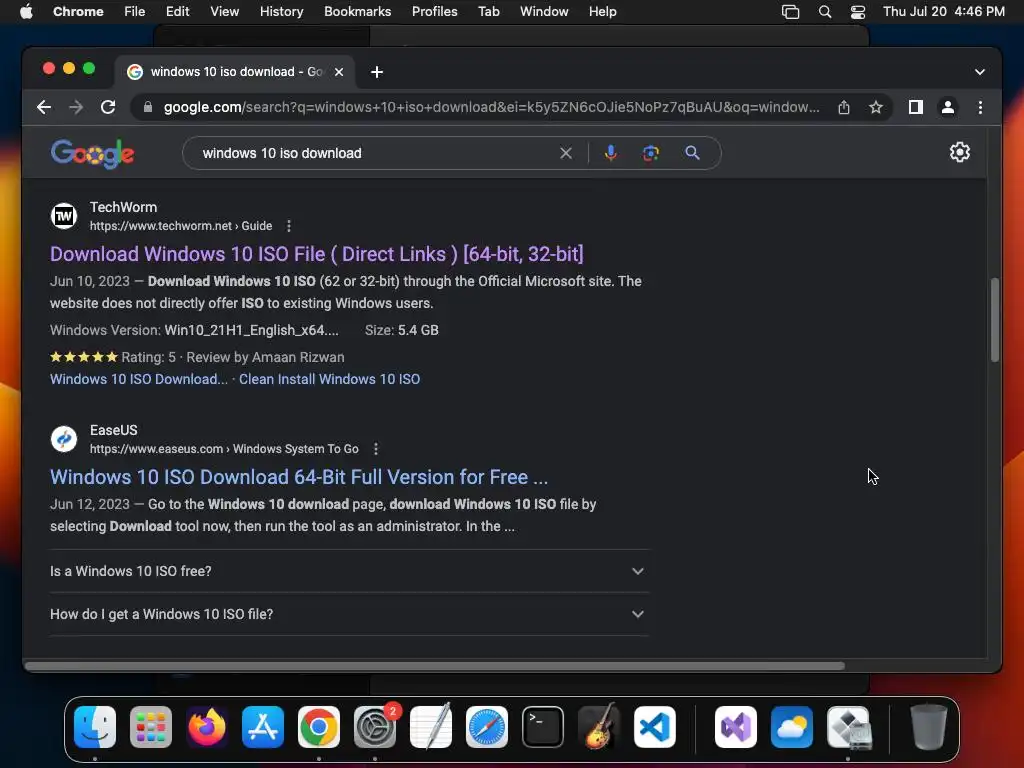This screenshot has height=768, width=1024.
Task: Follow Clean Install Windows 10 ISO sublink
Action: 329,379
